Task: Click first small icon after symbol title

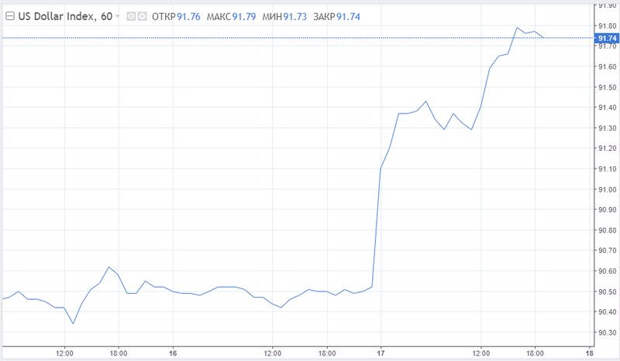Action: tap(131, 17)
